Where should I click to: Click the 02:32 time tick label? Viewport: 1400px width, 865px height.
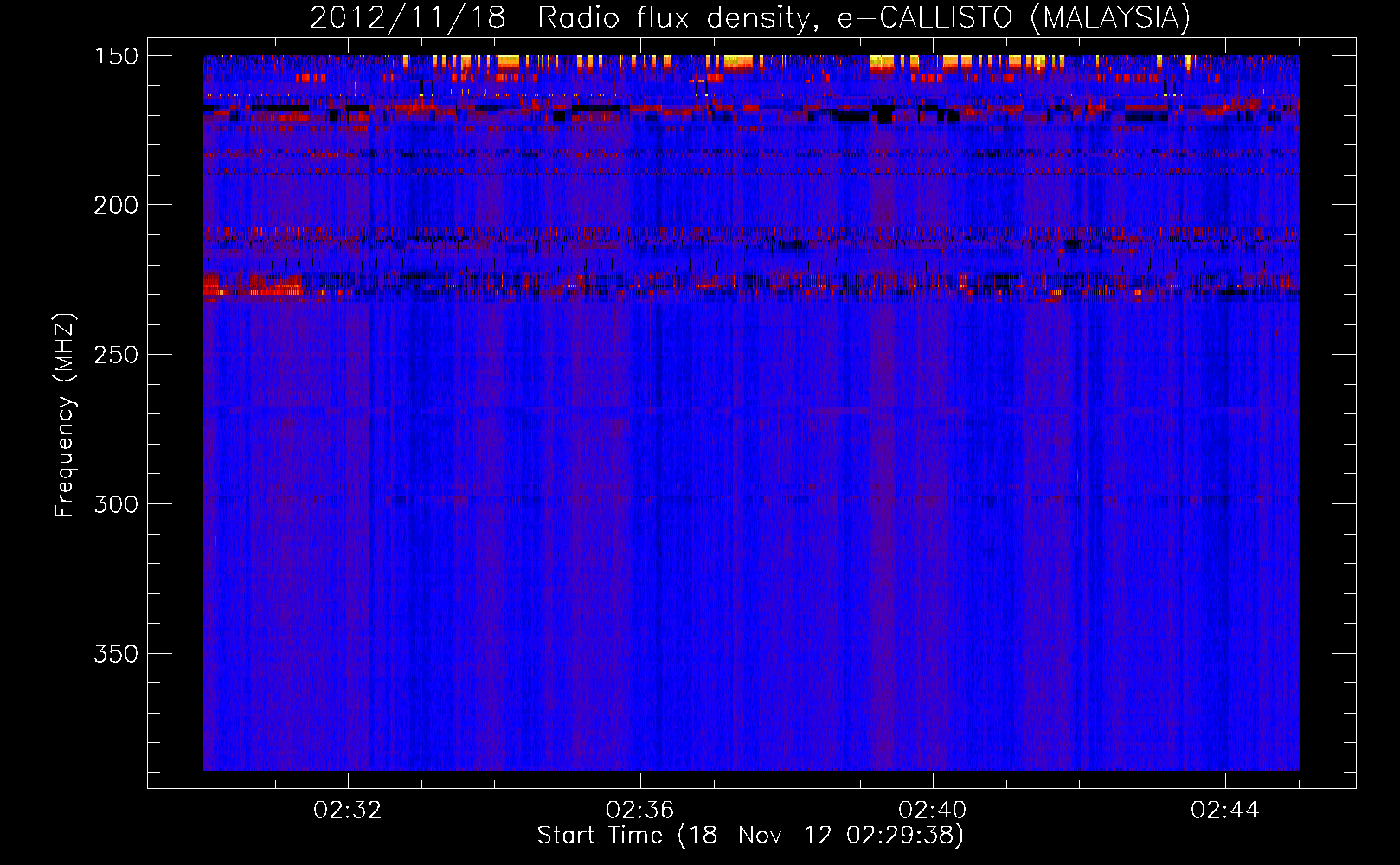pyautogui.click(x=348, y=811)
